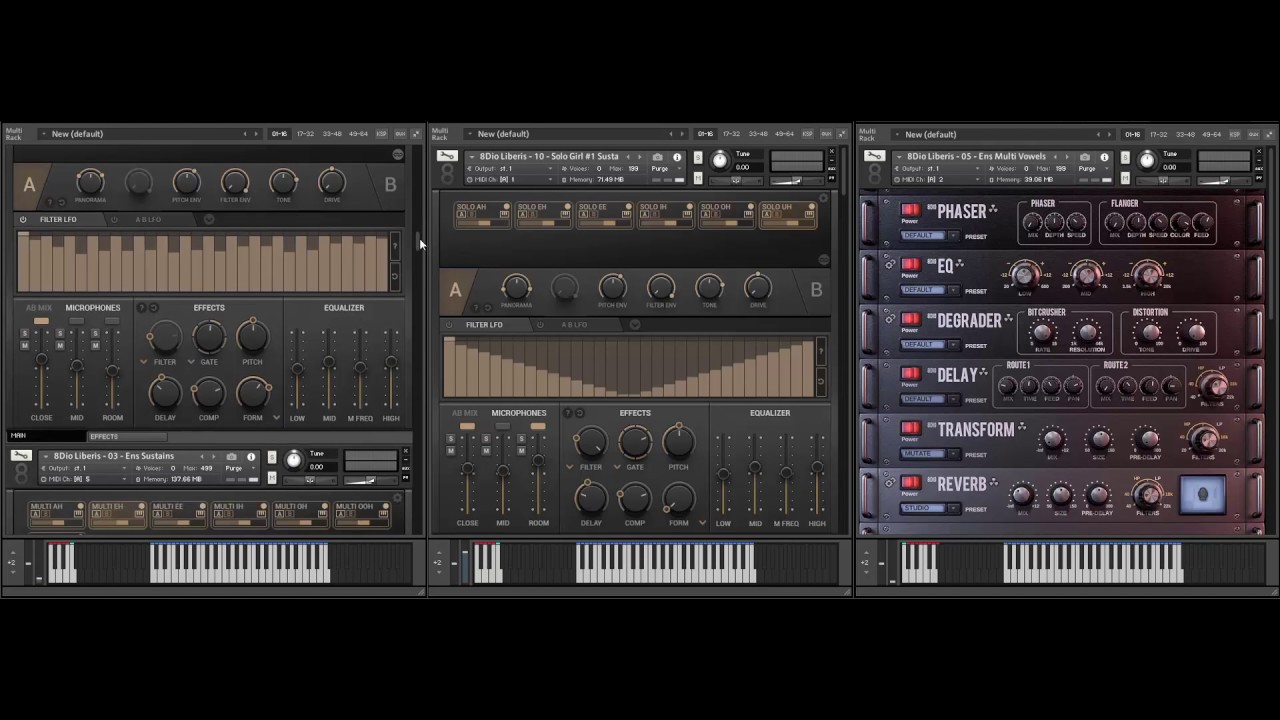Screen dimensions: 1280x720
Task: Open REVERB preset STUDIO dropdown
Action: pos(930,509)
